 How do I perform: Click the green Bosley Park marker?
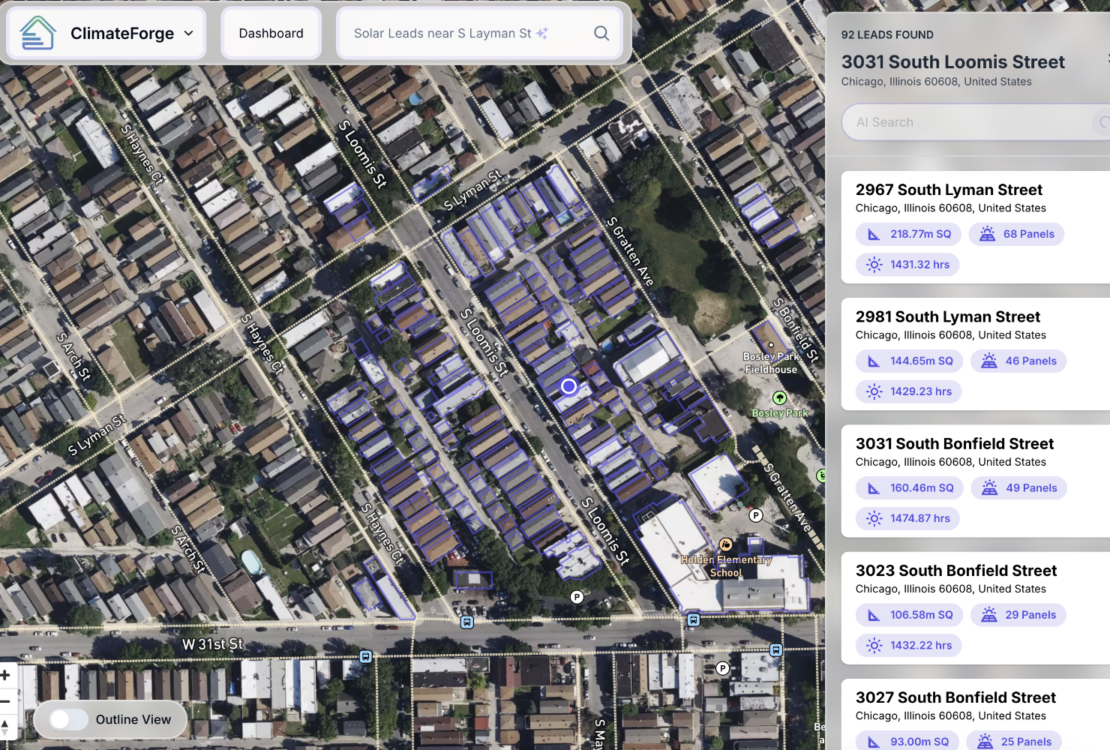coord(780,398)
